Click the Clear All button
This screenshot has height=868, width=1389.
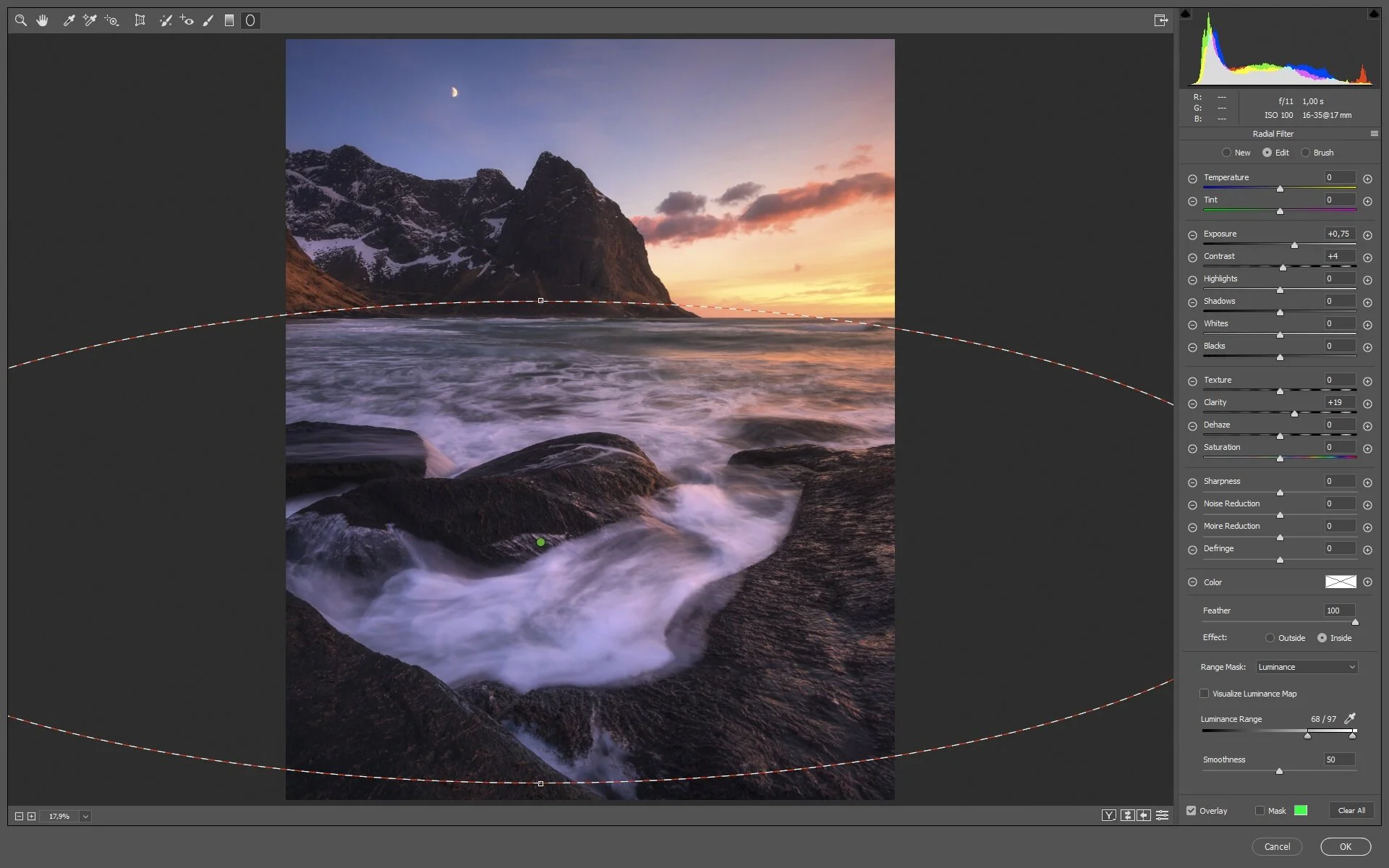(1351, 811)
